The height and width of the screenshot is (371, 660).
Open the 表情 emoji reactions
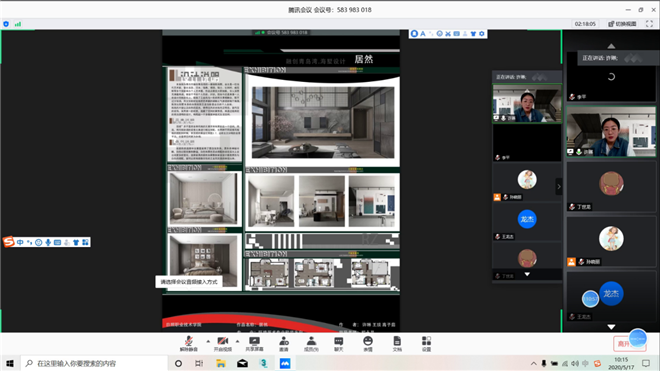[368, 344]
